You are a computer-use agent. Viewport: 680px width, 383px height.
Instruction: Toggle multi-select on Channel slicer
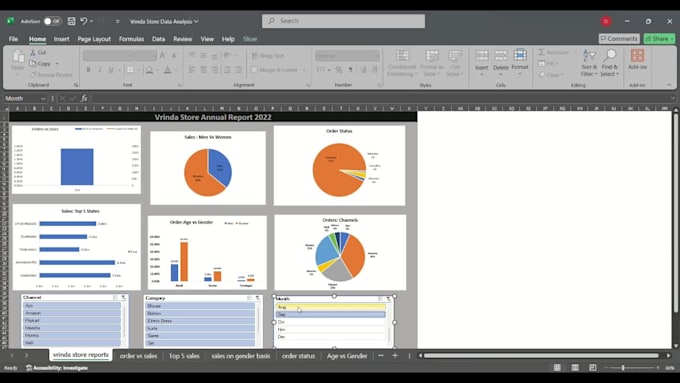(115, 298)
